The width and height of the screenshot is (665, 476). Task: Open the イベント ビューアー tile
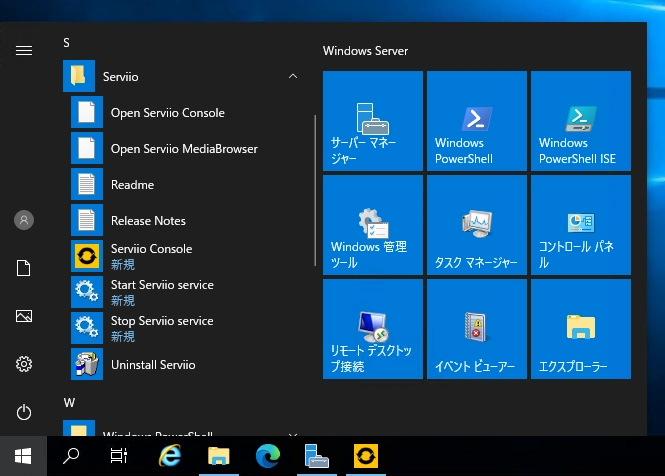477,329
